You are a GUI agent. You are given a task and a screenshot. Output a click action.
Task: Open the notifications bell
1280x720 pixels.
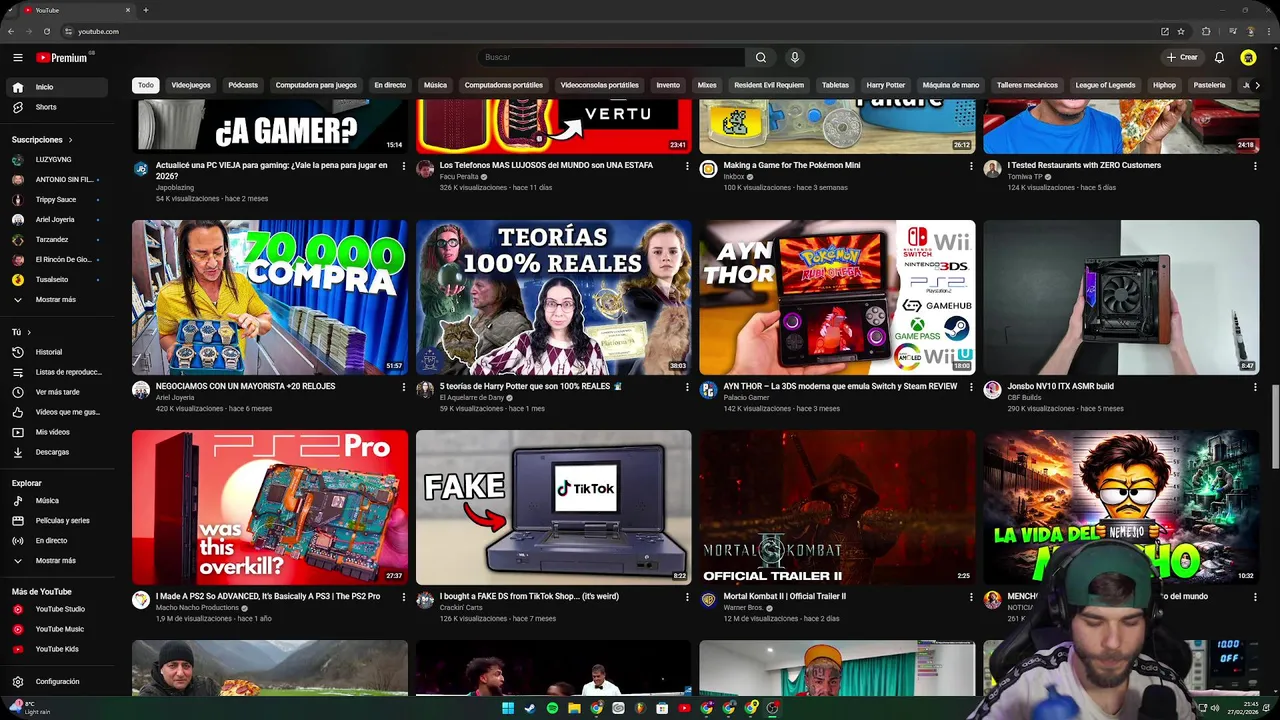click(1219, 58)
